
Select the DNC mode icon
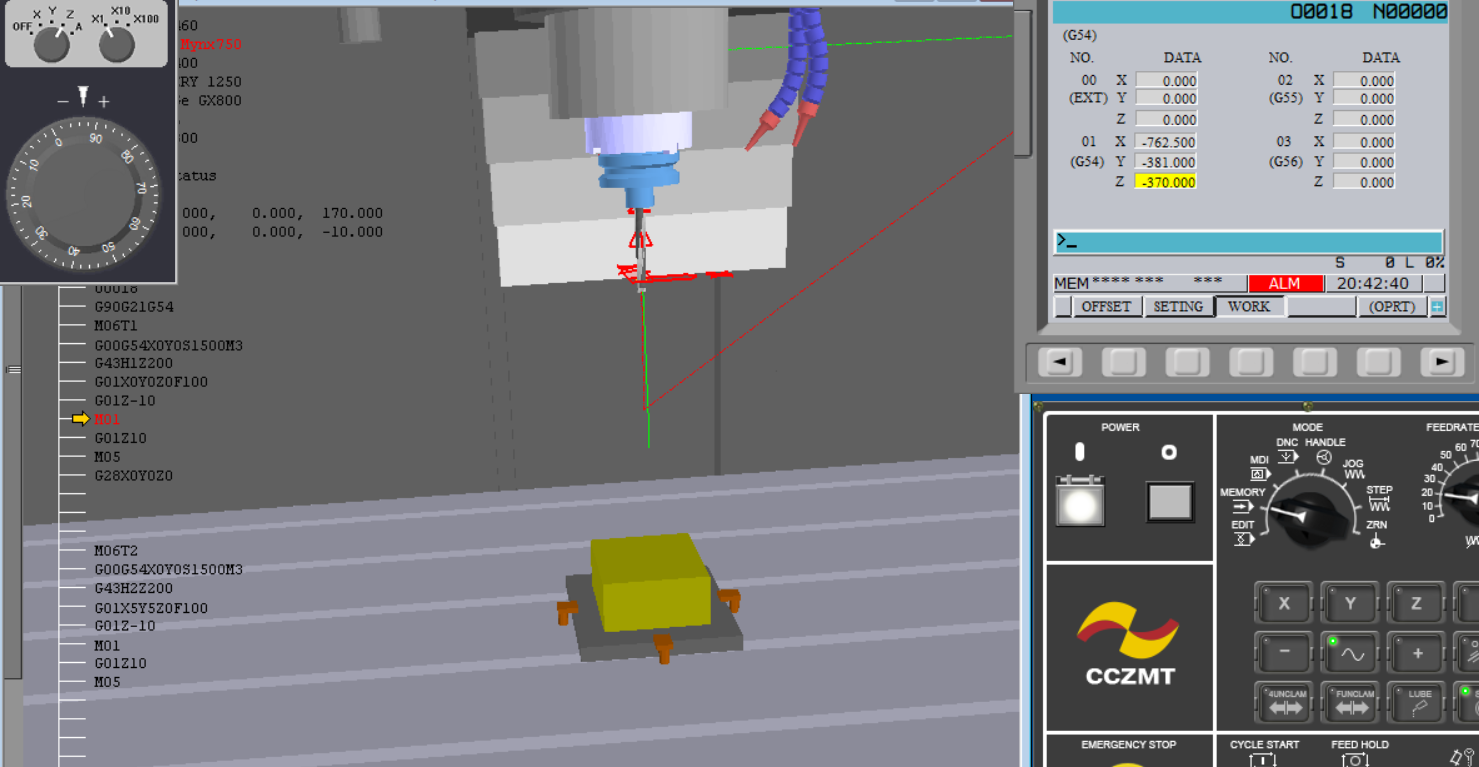pos(1288,457)
